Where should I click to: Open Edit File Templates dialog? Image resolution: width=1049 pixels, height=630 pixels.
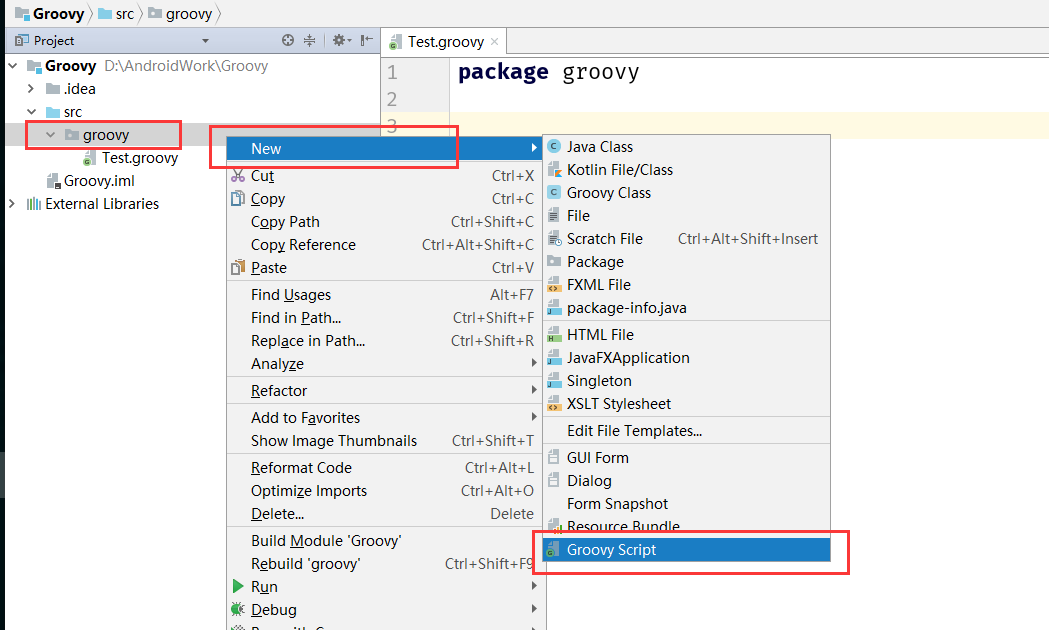[x=686, y=431]
